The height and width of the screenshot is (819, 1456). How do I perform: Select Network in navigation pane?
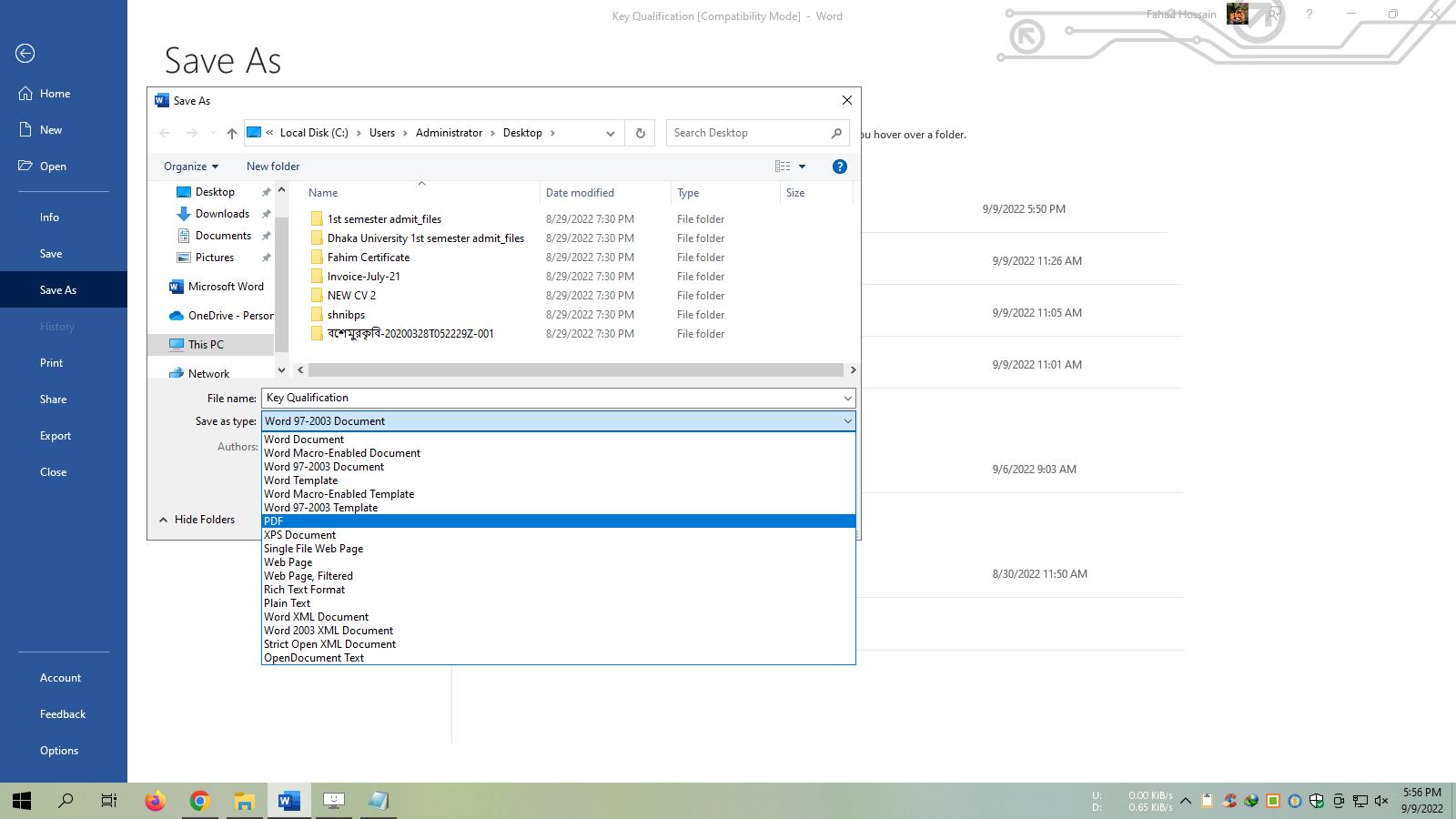coord(208,373)
